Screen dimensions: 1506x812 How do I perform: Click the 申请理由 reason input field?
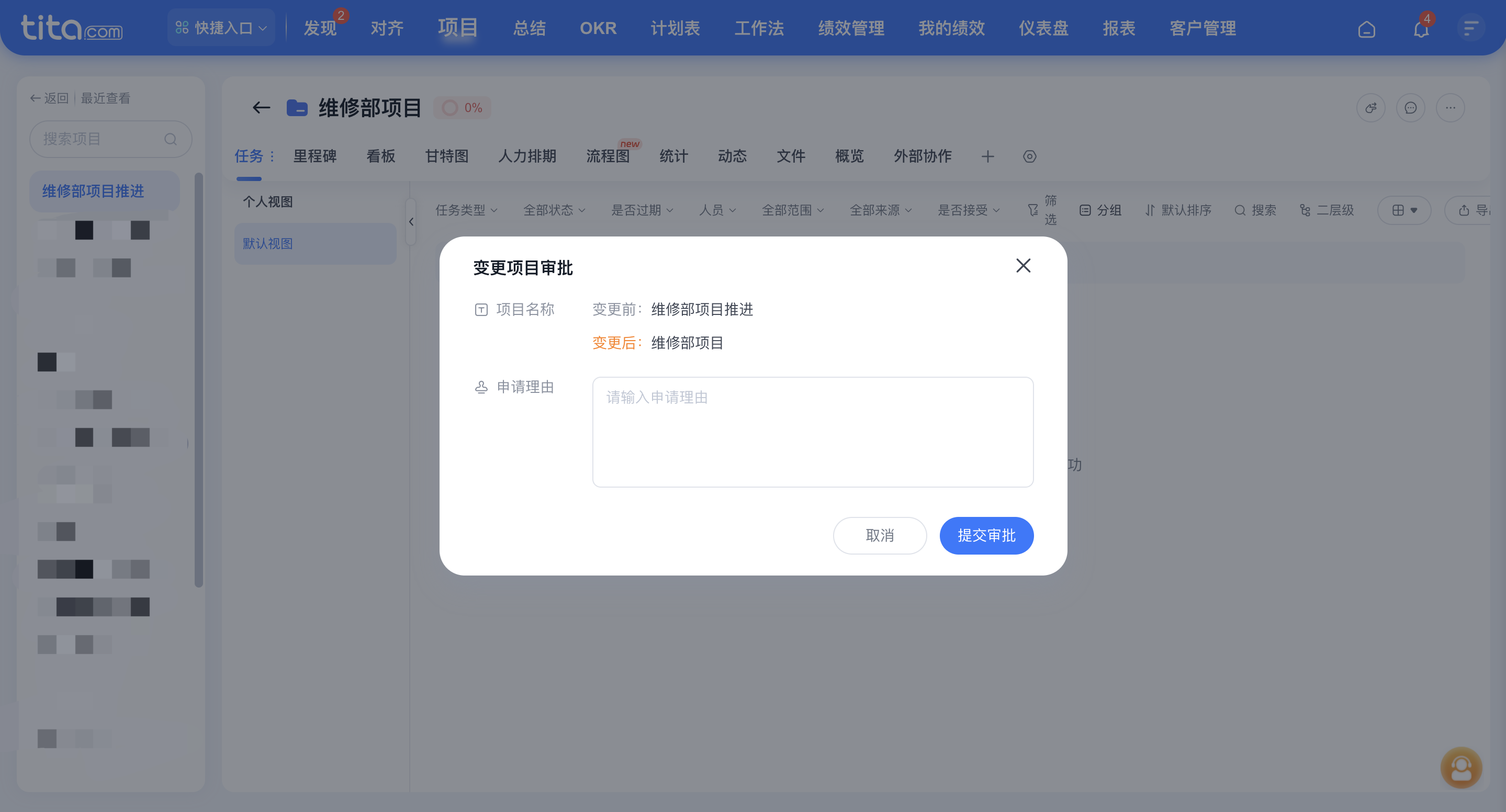pyautogui.click(x=813, y=433)
